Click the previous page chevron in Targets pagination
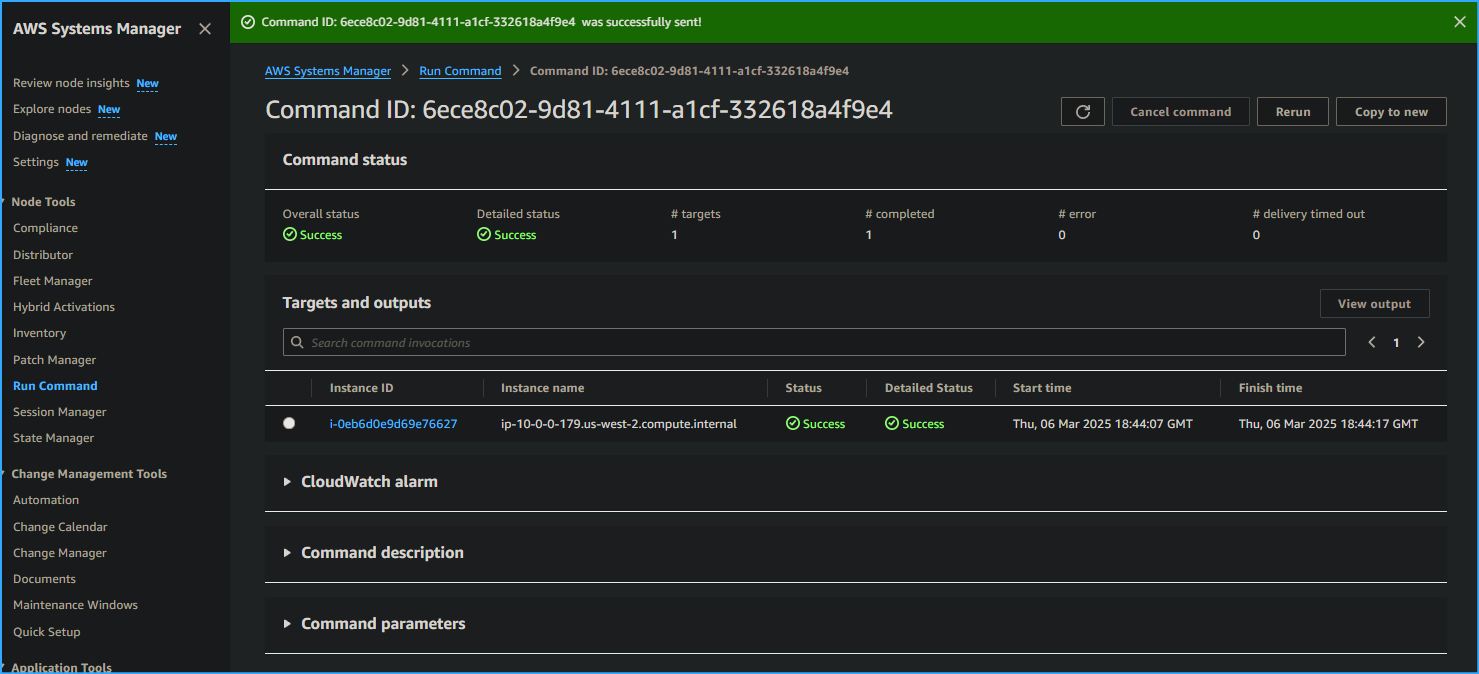Image resolution: width=1479 pixels, height=674 pixels. pyautogui.click(x=1371, y=342)
